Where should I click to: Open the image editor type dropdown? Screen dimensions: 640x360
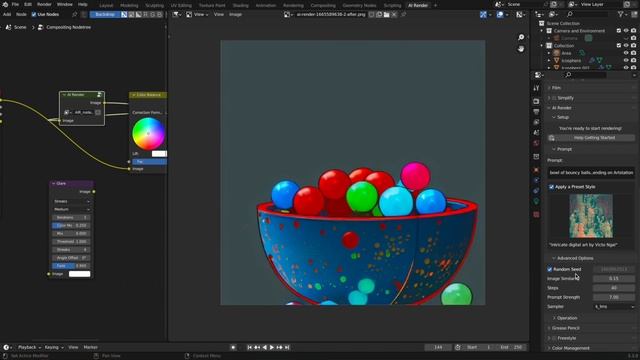(176, 14)
